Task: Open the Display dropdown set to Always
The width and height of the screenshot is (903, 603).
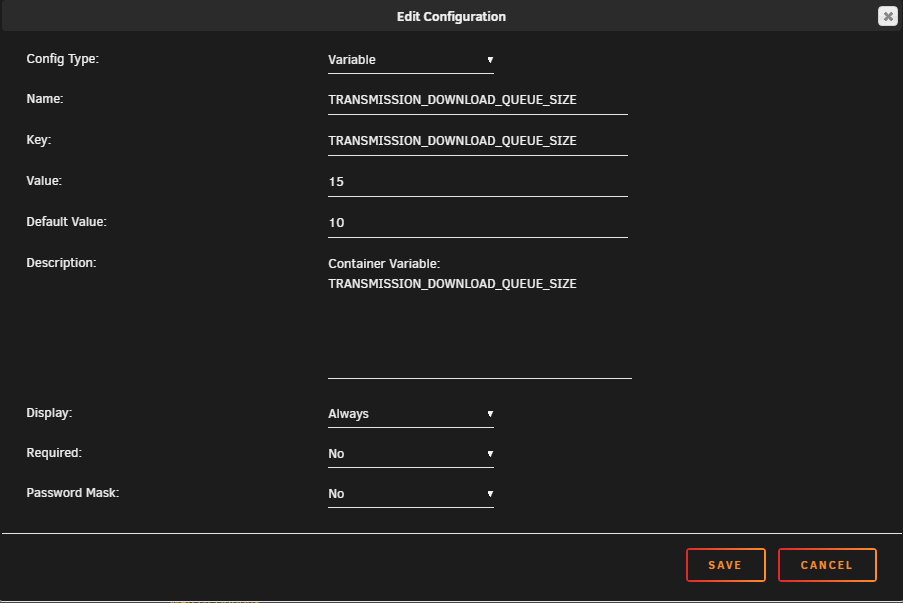Action: [x=411, y=414]
